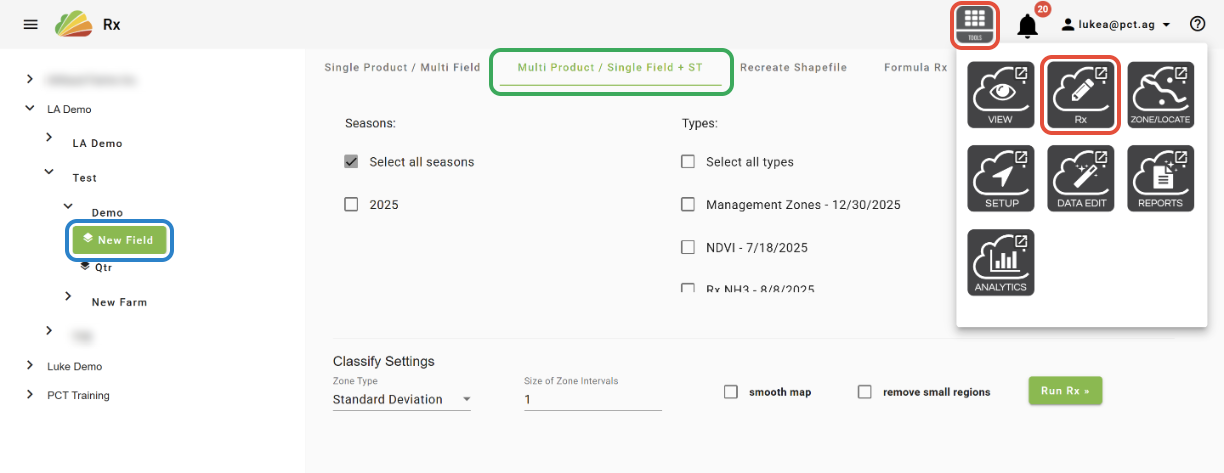Open the ANALYTICS tool tile
This screenshot has height=473, width=1224.
point(1000,262)
